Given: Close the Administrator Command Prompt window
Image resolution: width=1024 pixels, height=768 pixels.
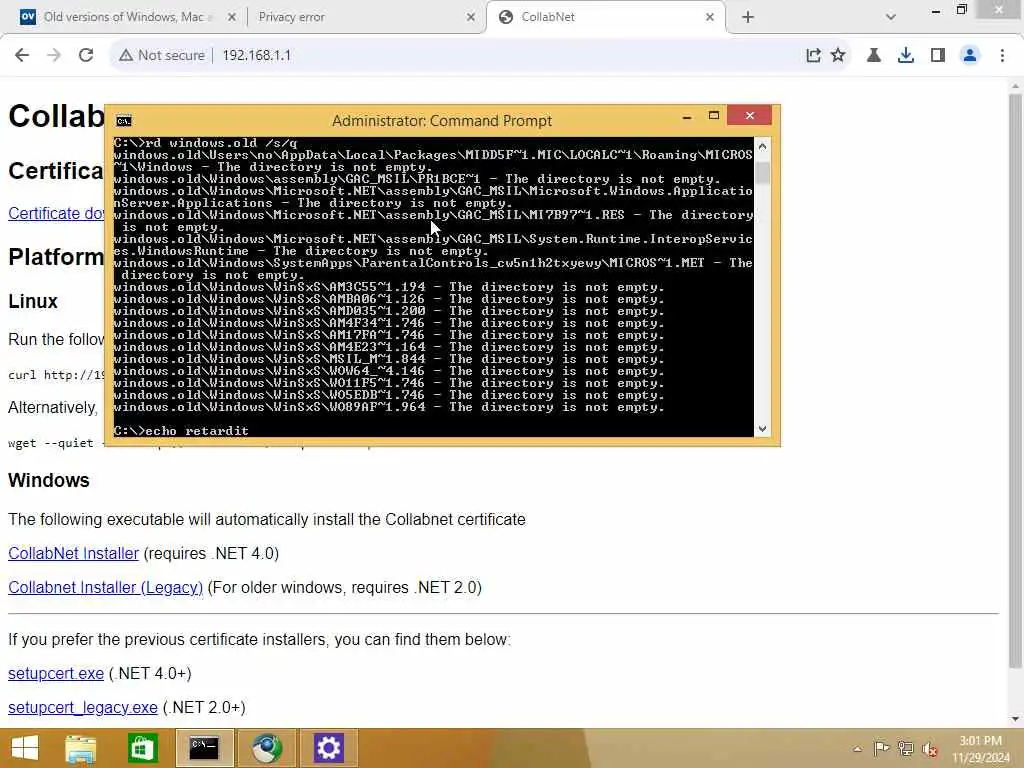Looking at the screenshot, I should (749, 116).
